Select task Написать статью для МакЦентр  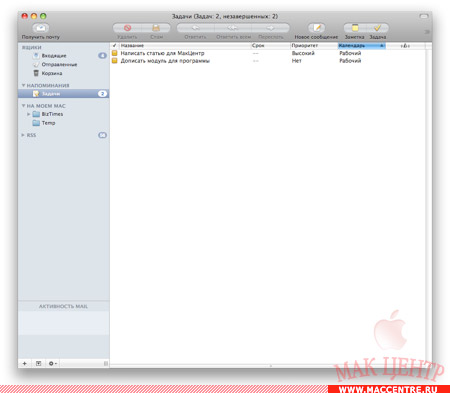point(162,53)
